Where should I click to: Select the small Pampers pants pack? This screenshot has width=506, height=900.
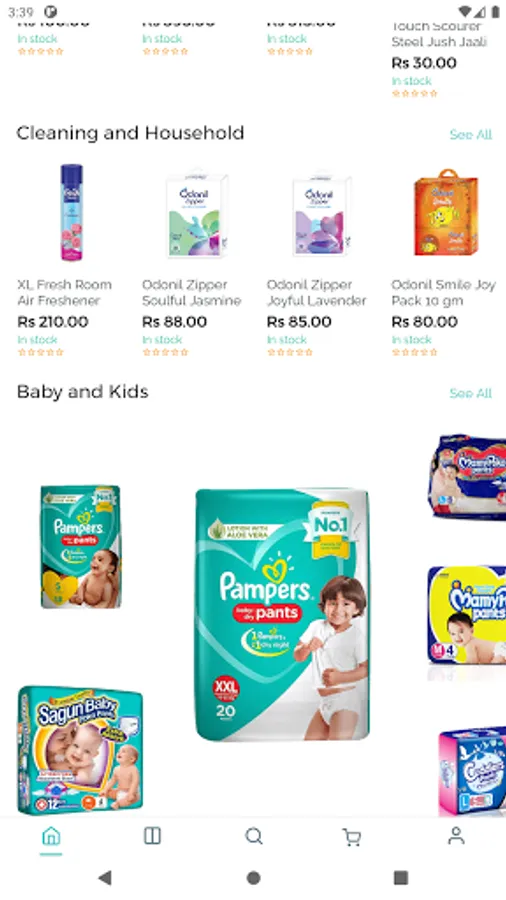(x=81, y=546)
